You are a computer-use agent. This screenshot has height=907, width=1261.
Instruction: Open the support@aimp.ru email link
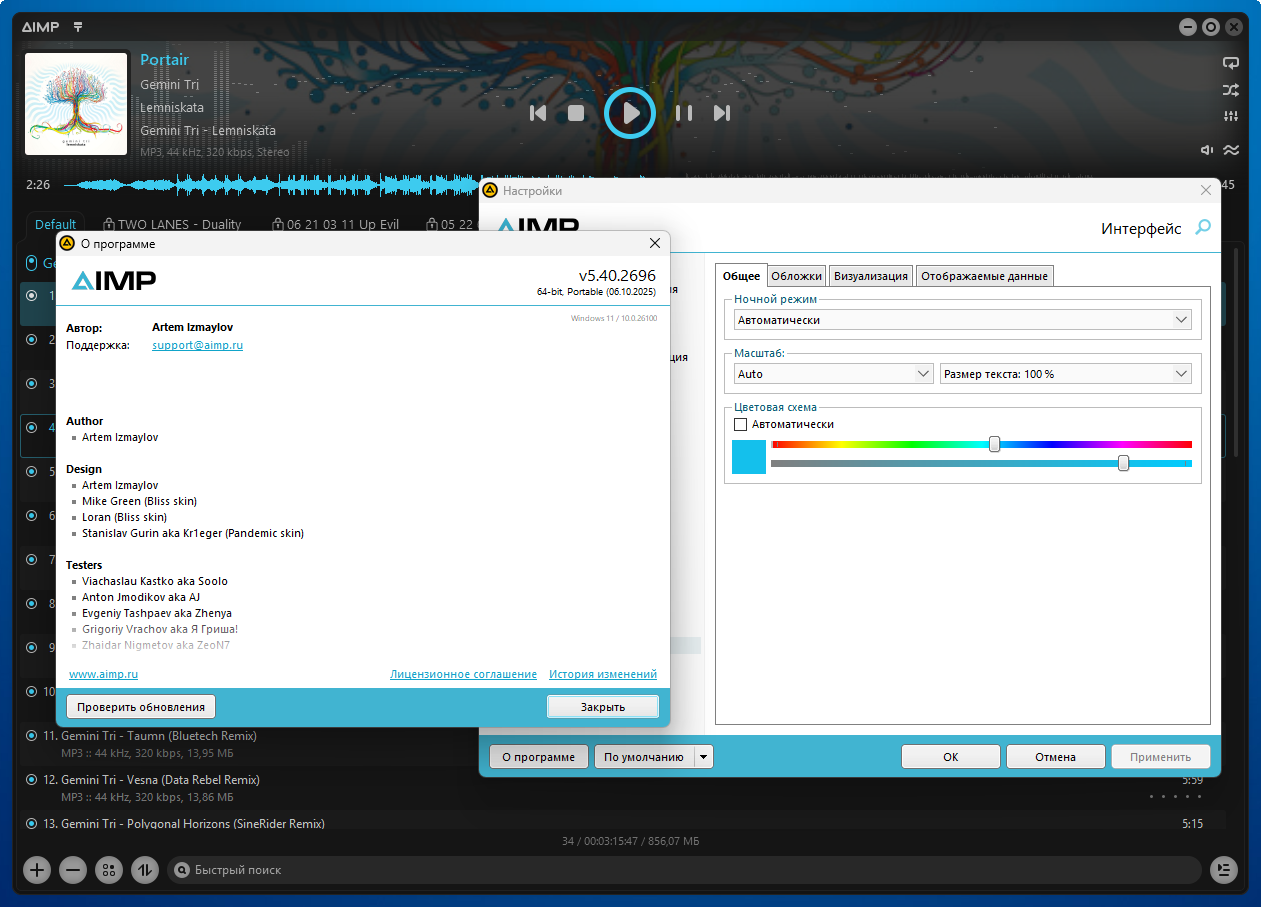[197, 345]
